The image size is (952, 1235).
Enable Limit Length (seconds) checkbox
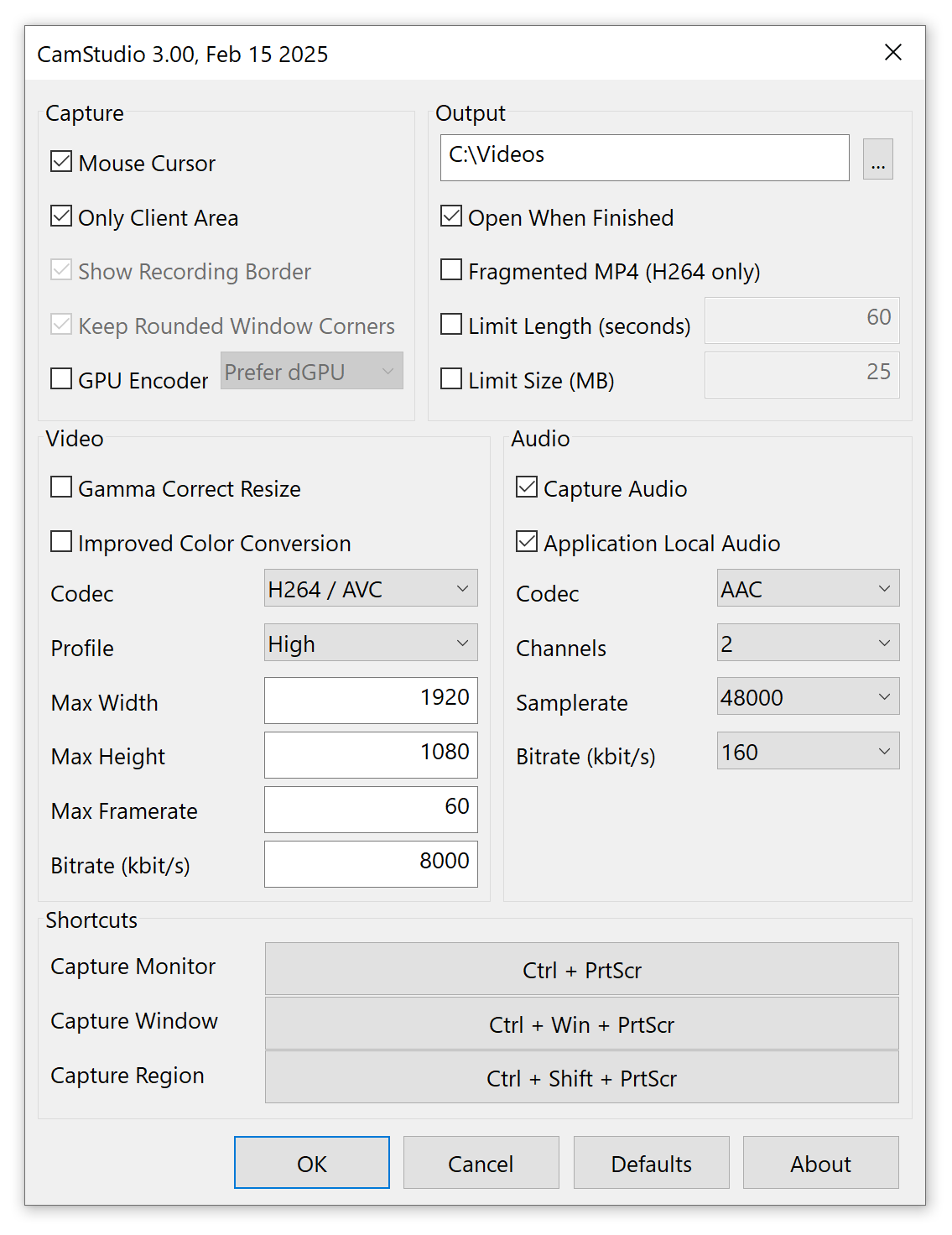point(451,325)
